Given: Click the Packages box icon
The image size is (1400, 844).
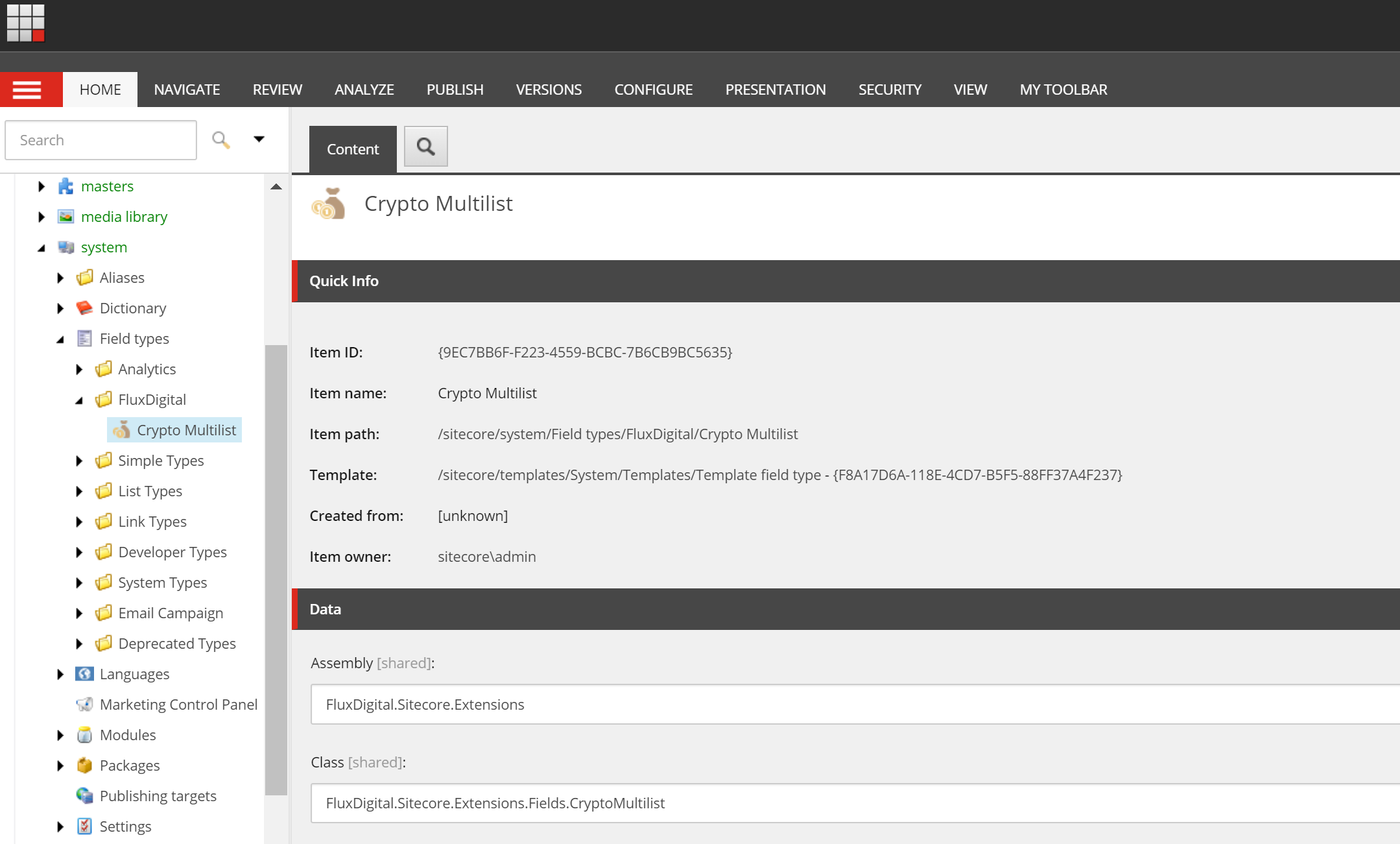Looking at the screenshot, I should pyautogui.click(x=85, y=766).
